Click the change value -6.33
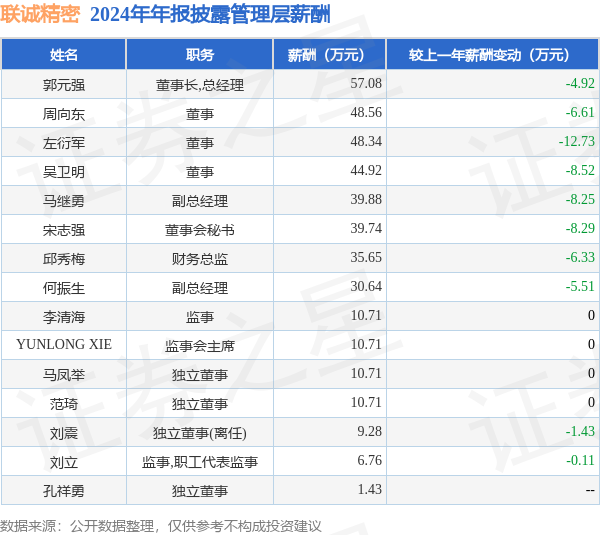 coord(580,258)
